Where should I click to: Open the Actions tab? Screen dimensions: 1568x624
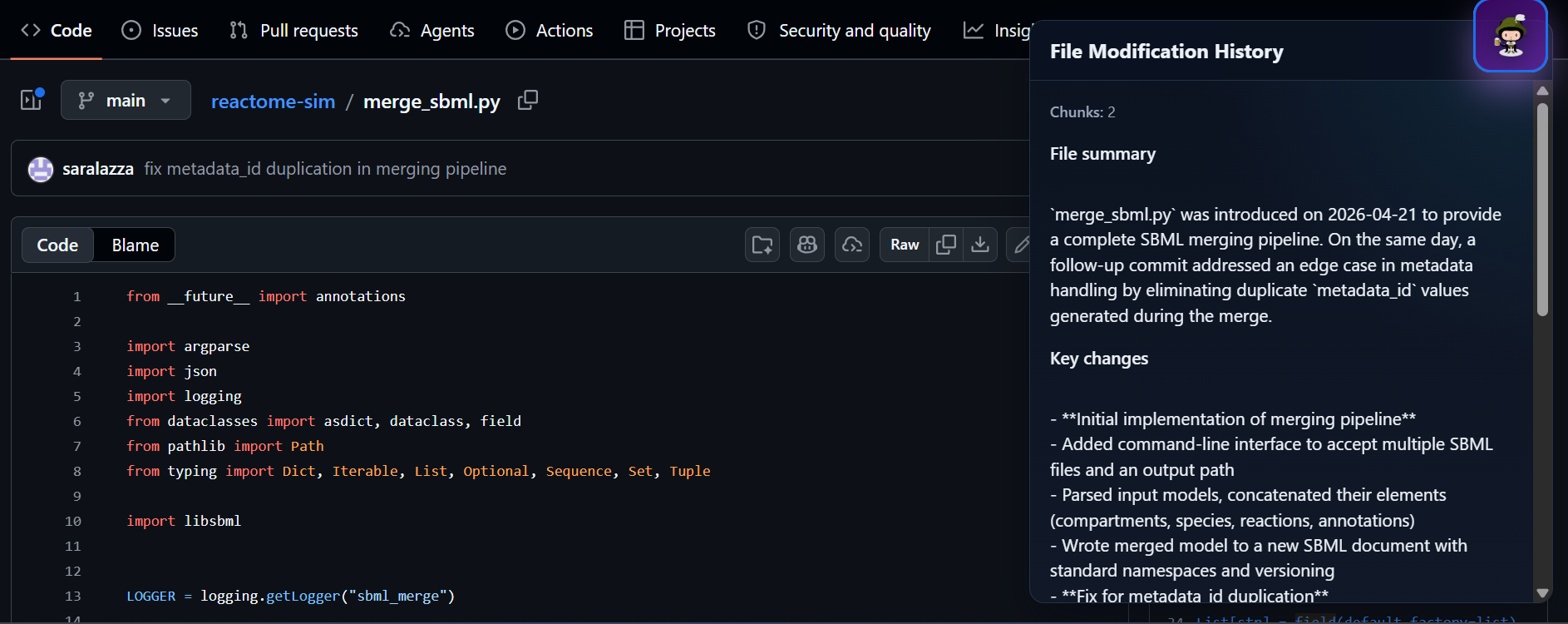pos(549,31)
